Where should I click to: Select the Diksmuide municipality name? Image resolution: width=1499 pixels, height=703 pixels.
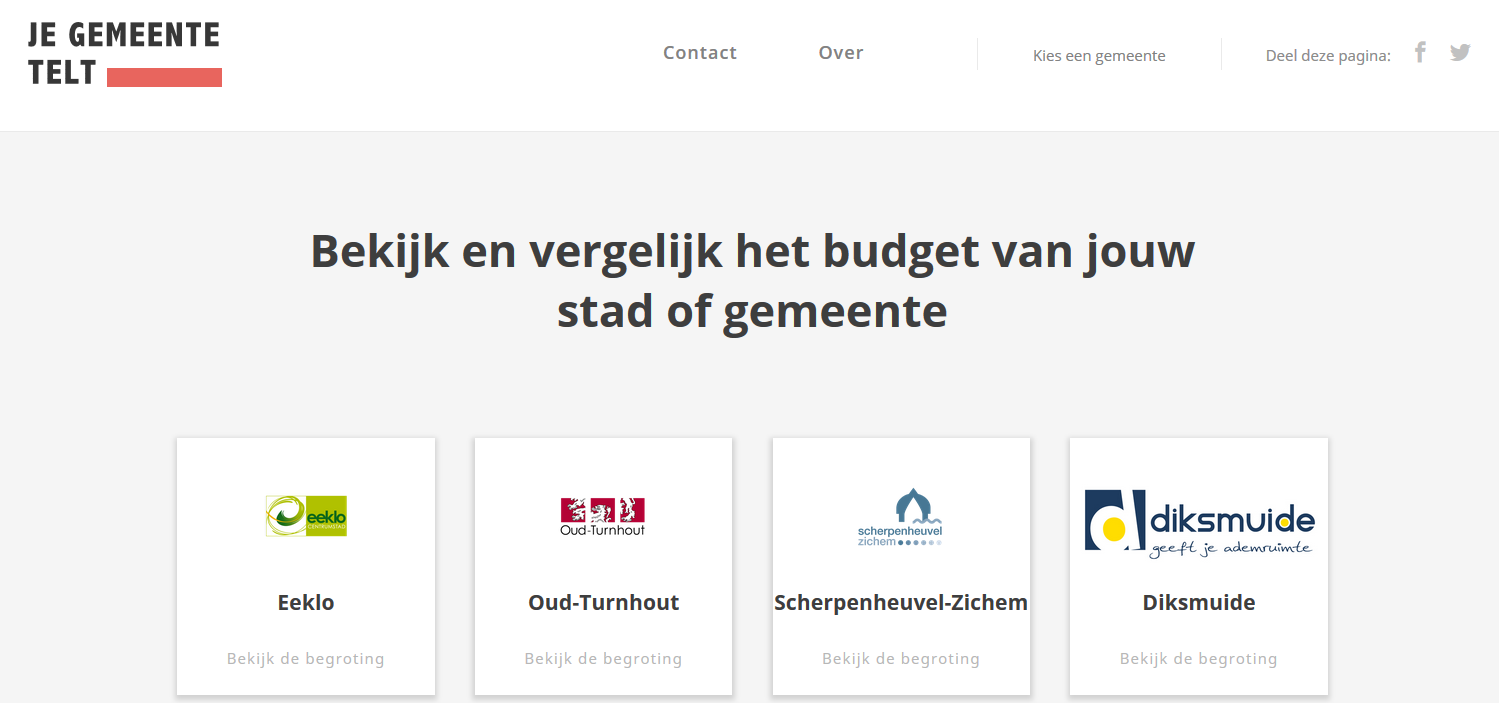click(x=1199, y=603)
